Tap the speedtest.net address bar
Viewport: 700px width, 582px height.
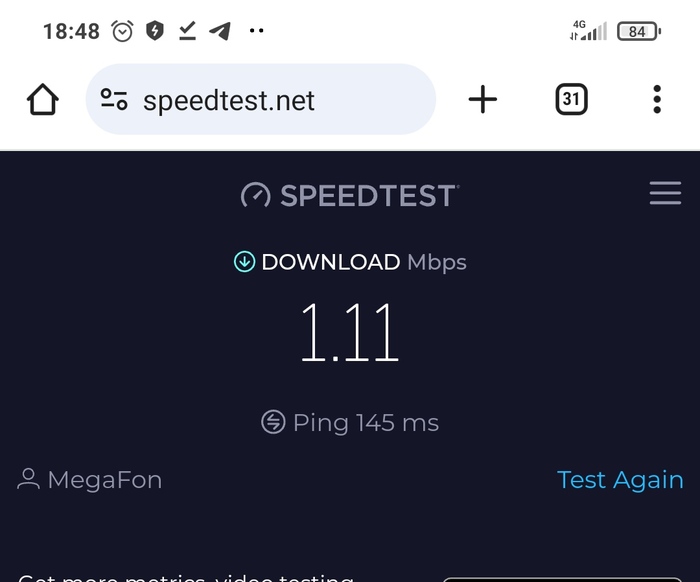pyautogui.click(x=260, y=100)
